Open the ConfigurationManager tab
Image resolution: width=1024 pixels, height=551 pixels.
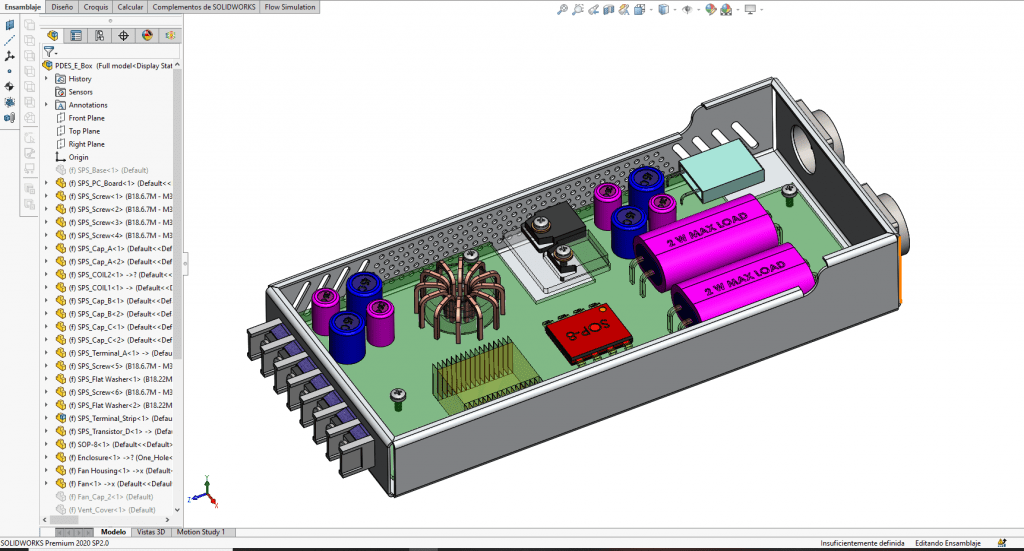[100, 36]
